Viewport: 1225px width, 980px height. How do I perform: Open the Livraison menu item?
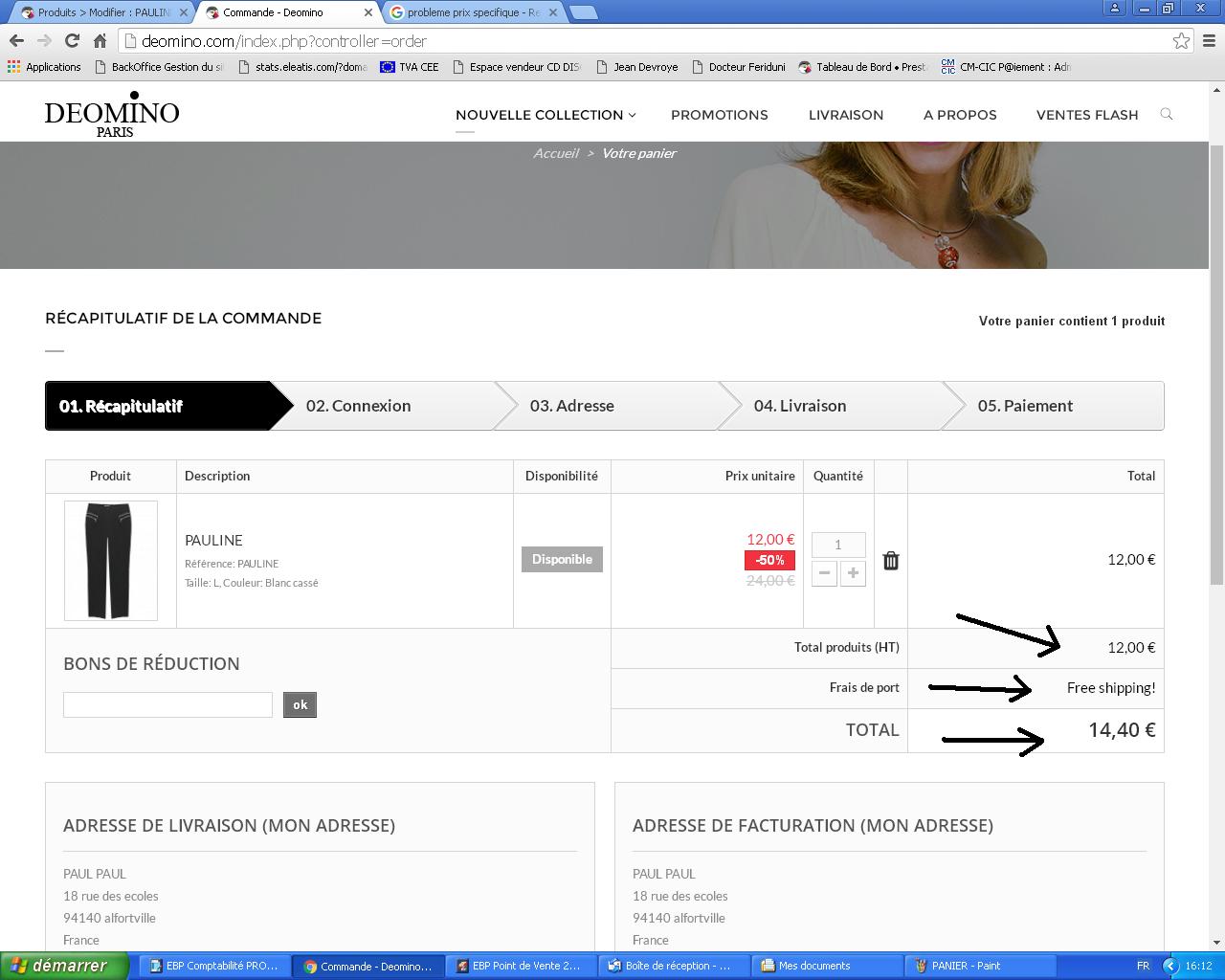[846, 115]
